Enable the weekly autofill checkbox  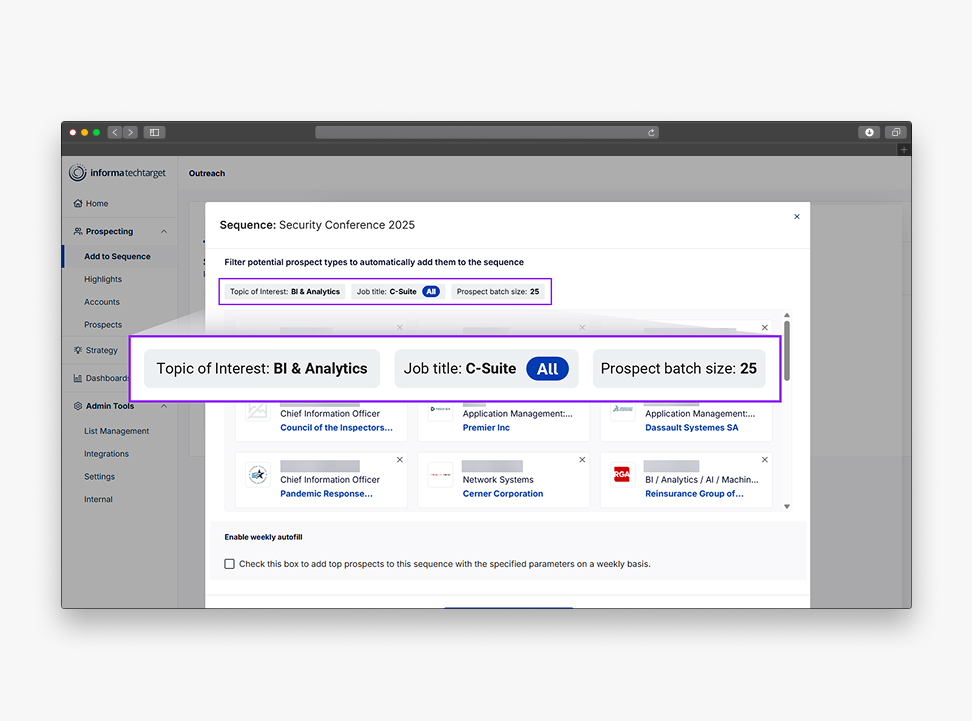point(230,564)
